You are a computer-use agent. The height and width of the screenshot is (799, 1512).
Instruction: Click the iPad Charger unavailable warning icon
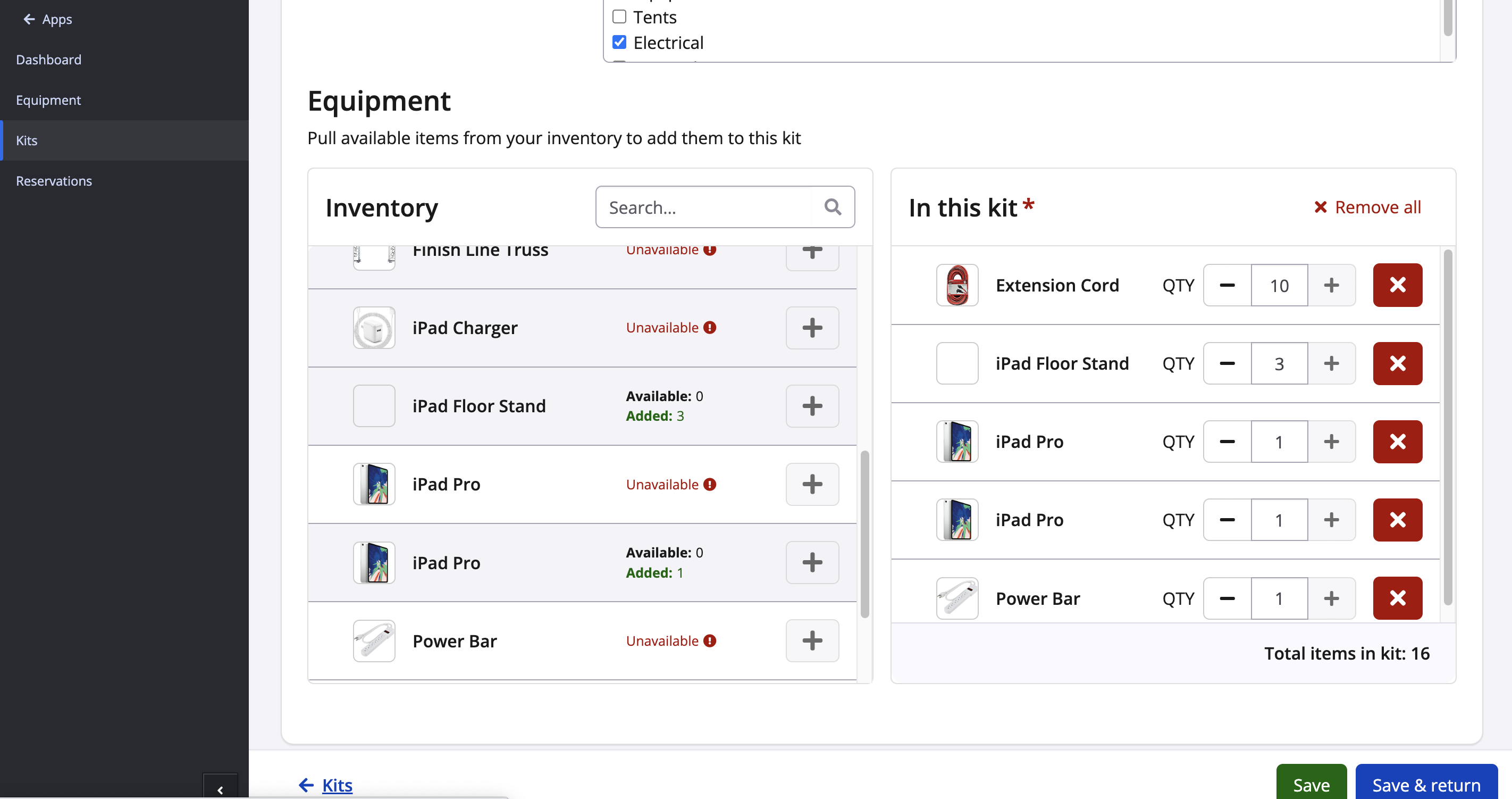710,328
